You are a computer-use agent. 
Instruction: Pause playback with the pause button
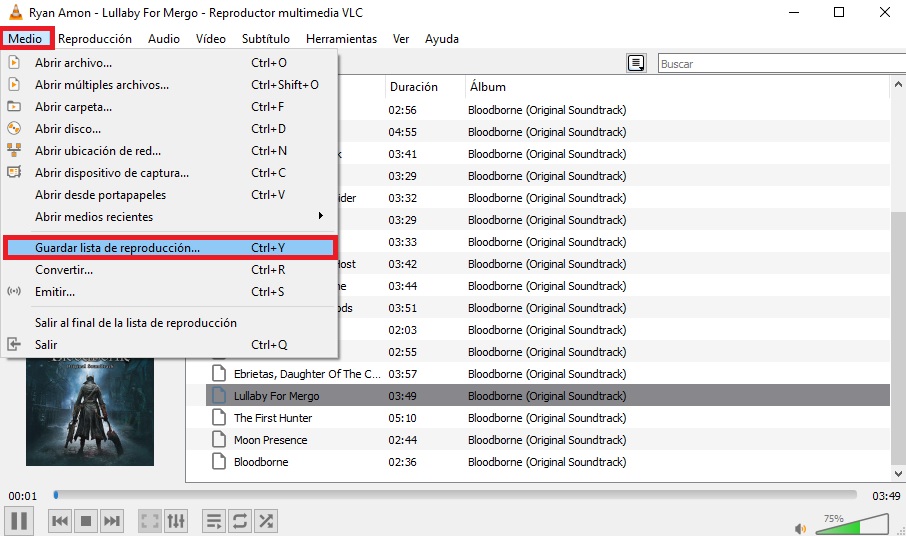pos(18,521)
